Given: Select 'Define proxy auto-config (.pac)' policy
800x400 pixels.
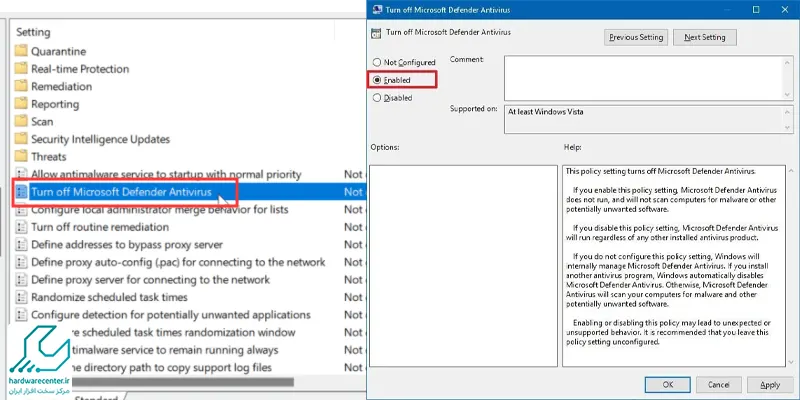Looking at the screenshot, I should coord(178,262).
